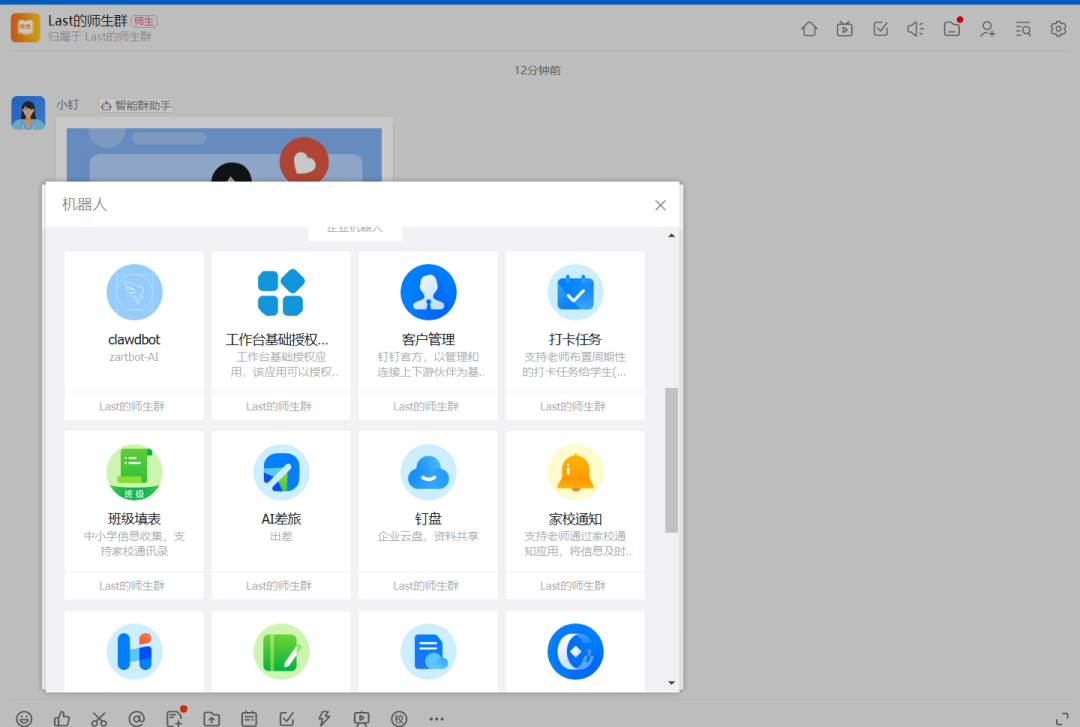
Task: Click the add member icon
Action: pos(987,29)
